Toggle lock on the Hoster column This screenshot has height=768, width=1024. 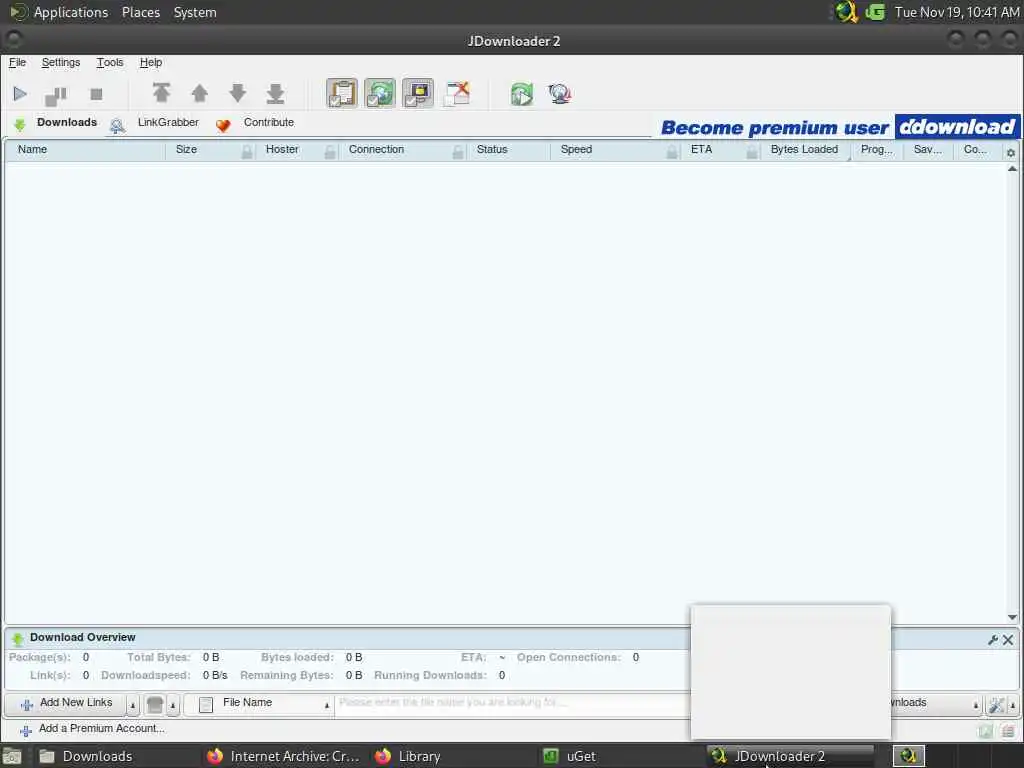tap(330, 152)
